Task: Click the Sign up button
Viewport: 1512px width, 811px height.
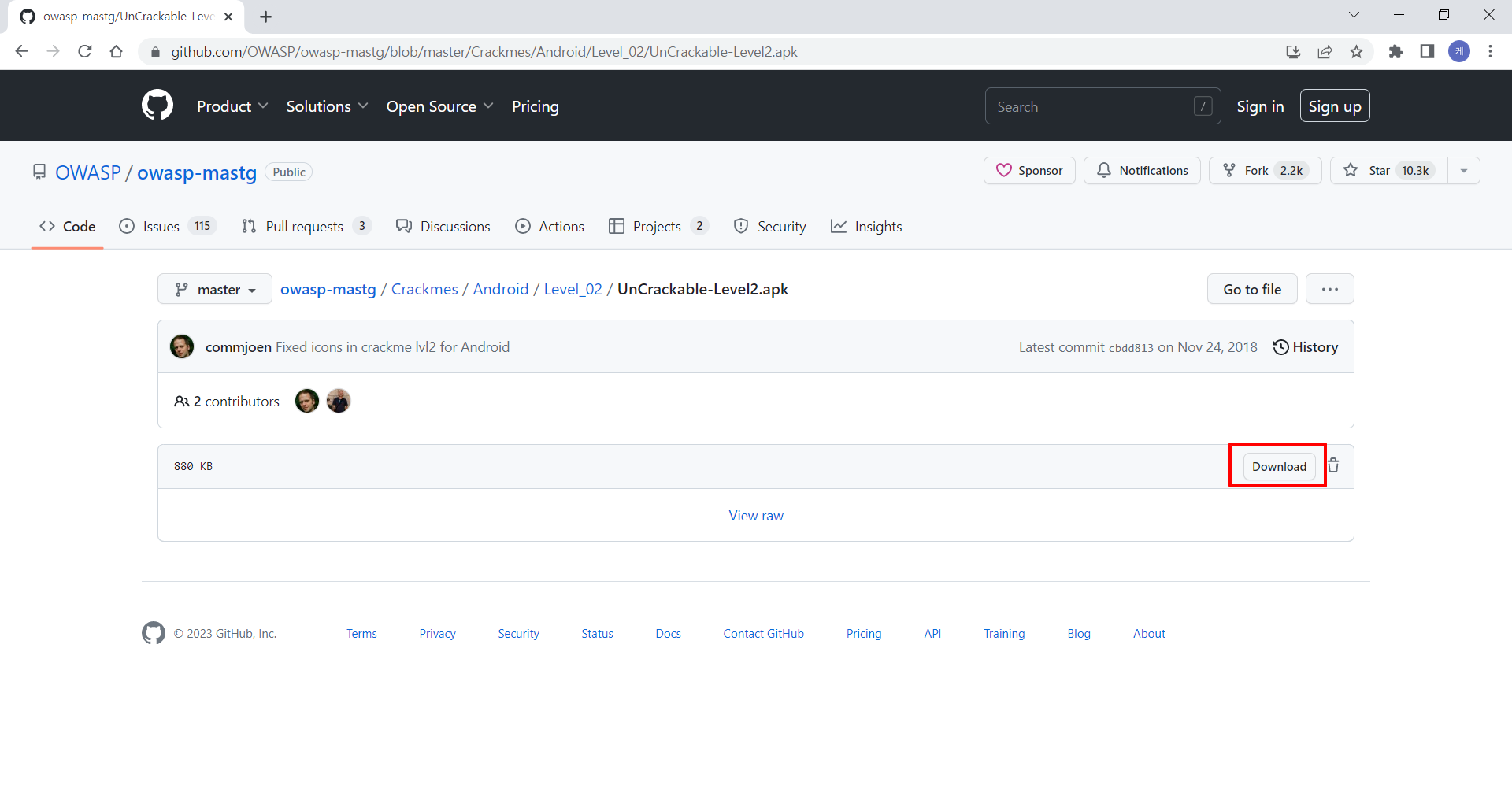Action: click(1335, 106)
